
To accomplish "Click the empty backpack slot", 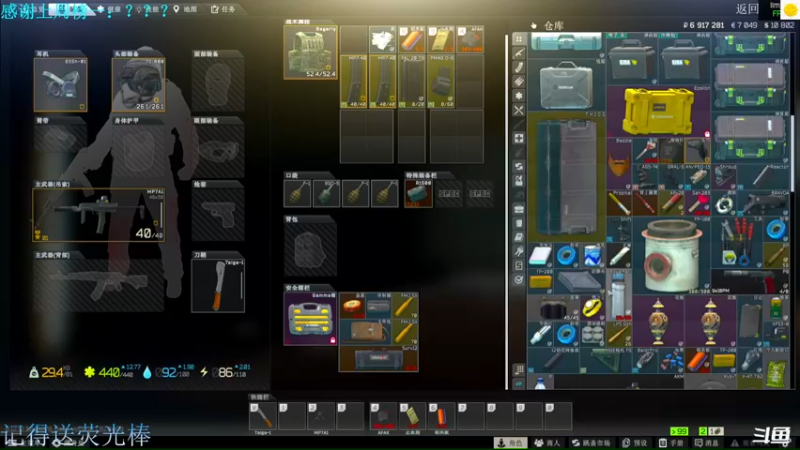I will [310, 249].
